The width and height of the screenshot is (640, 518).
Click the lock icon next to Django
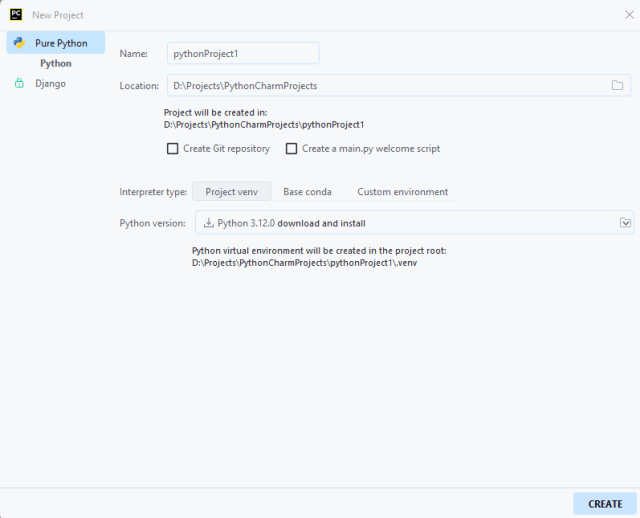pos(19,83)
